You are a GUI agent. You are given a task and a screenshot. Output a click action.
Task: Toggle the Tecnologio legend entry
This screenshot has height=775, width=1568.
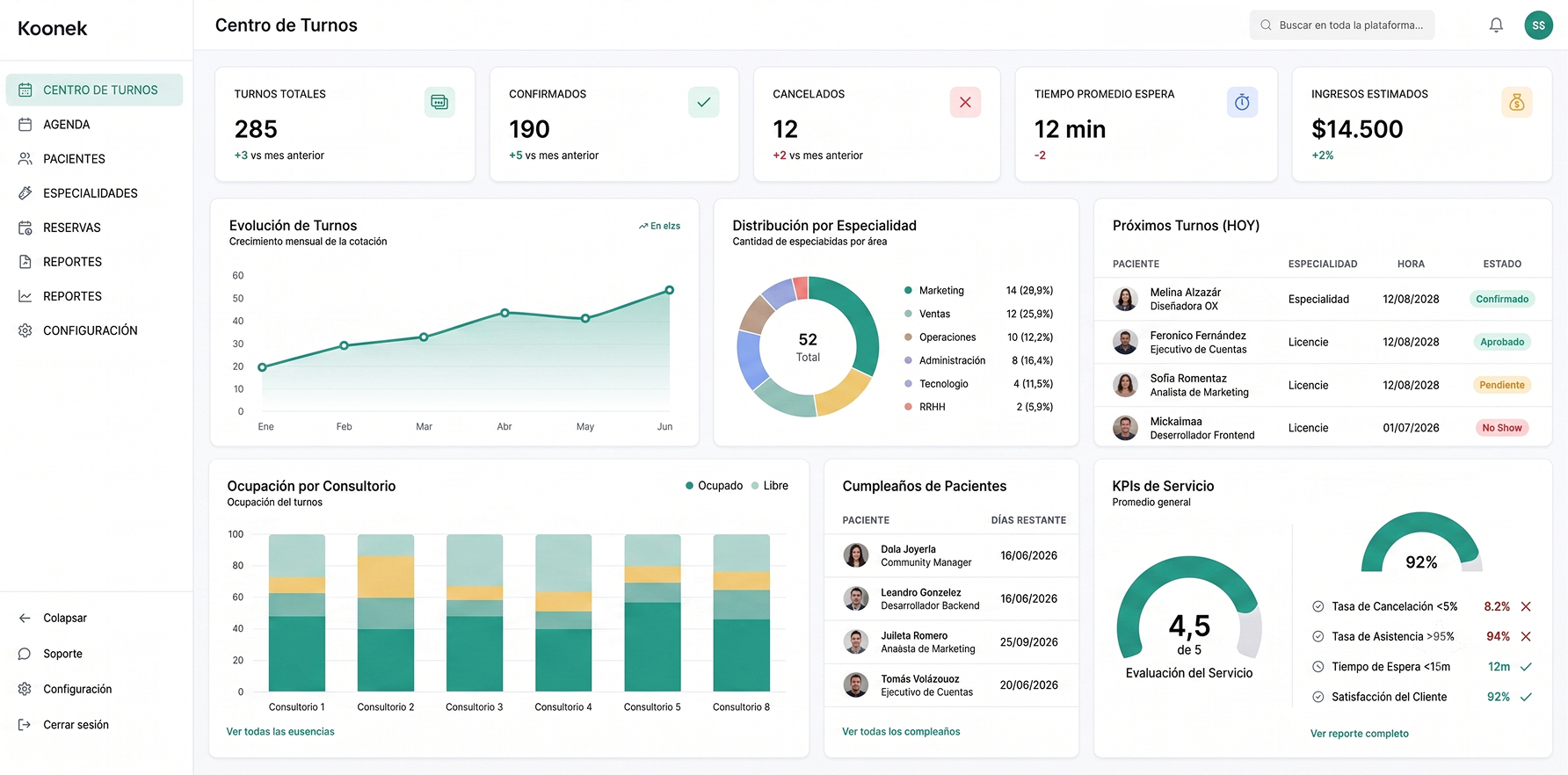(x=978, y=384)
